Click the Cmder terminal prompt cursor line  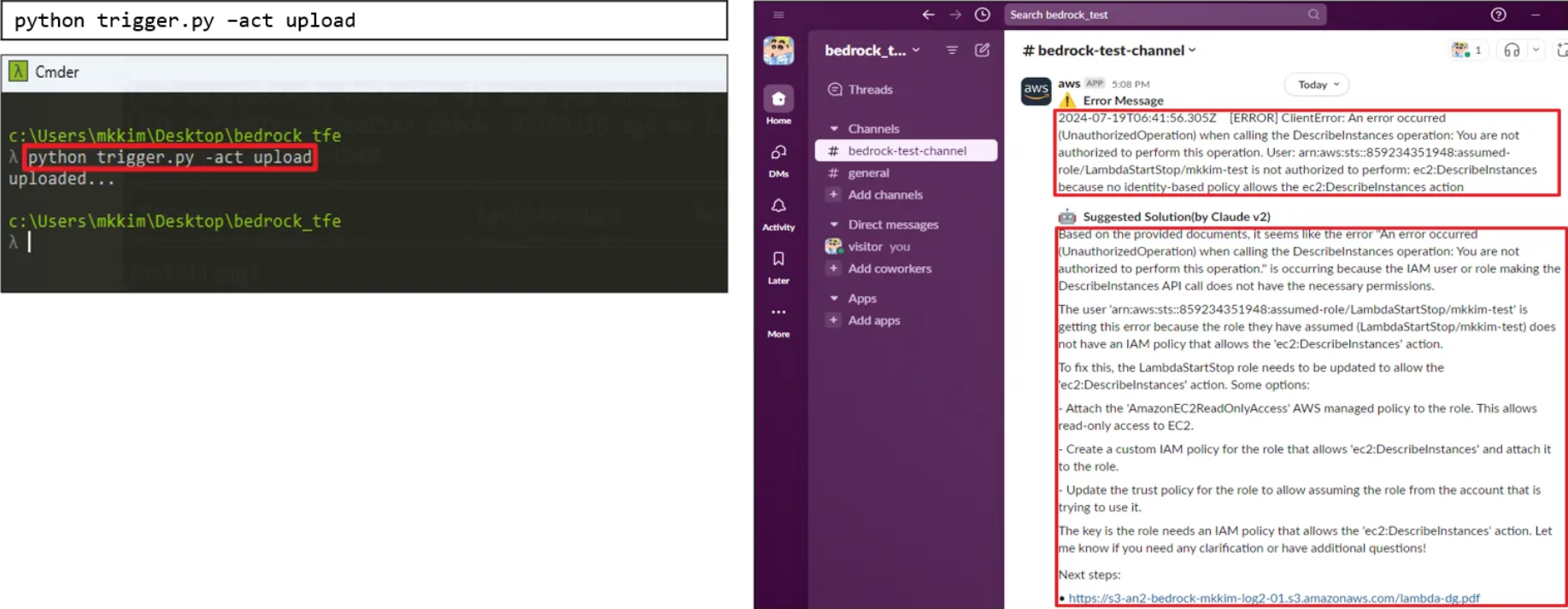pyautogui.click(x=29, y=243)
